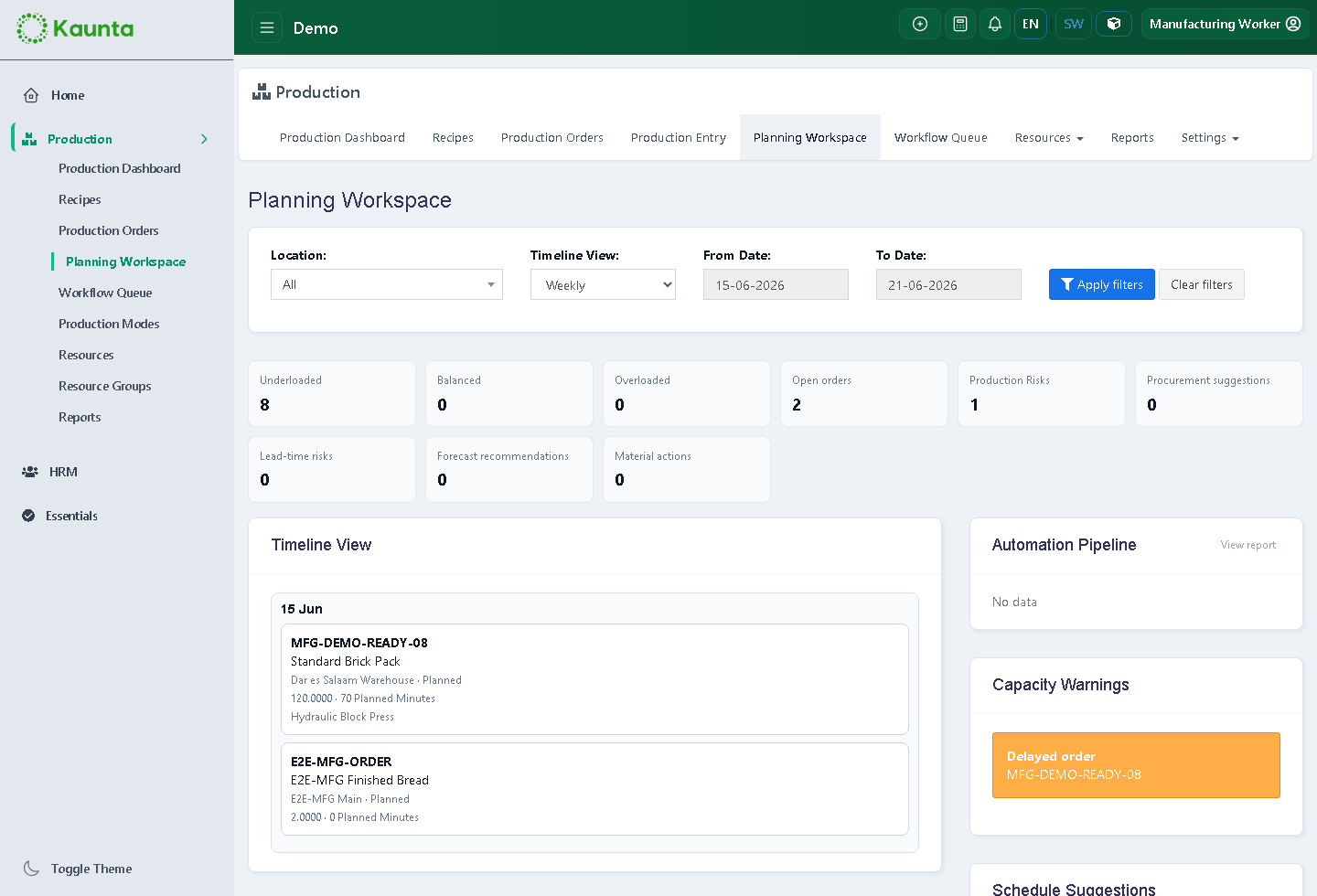Viewport: 1317px width, 896px height.
Task: Open the notifications bell
Action: click(x=995, y=24)
